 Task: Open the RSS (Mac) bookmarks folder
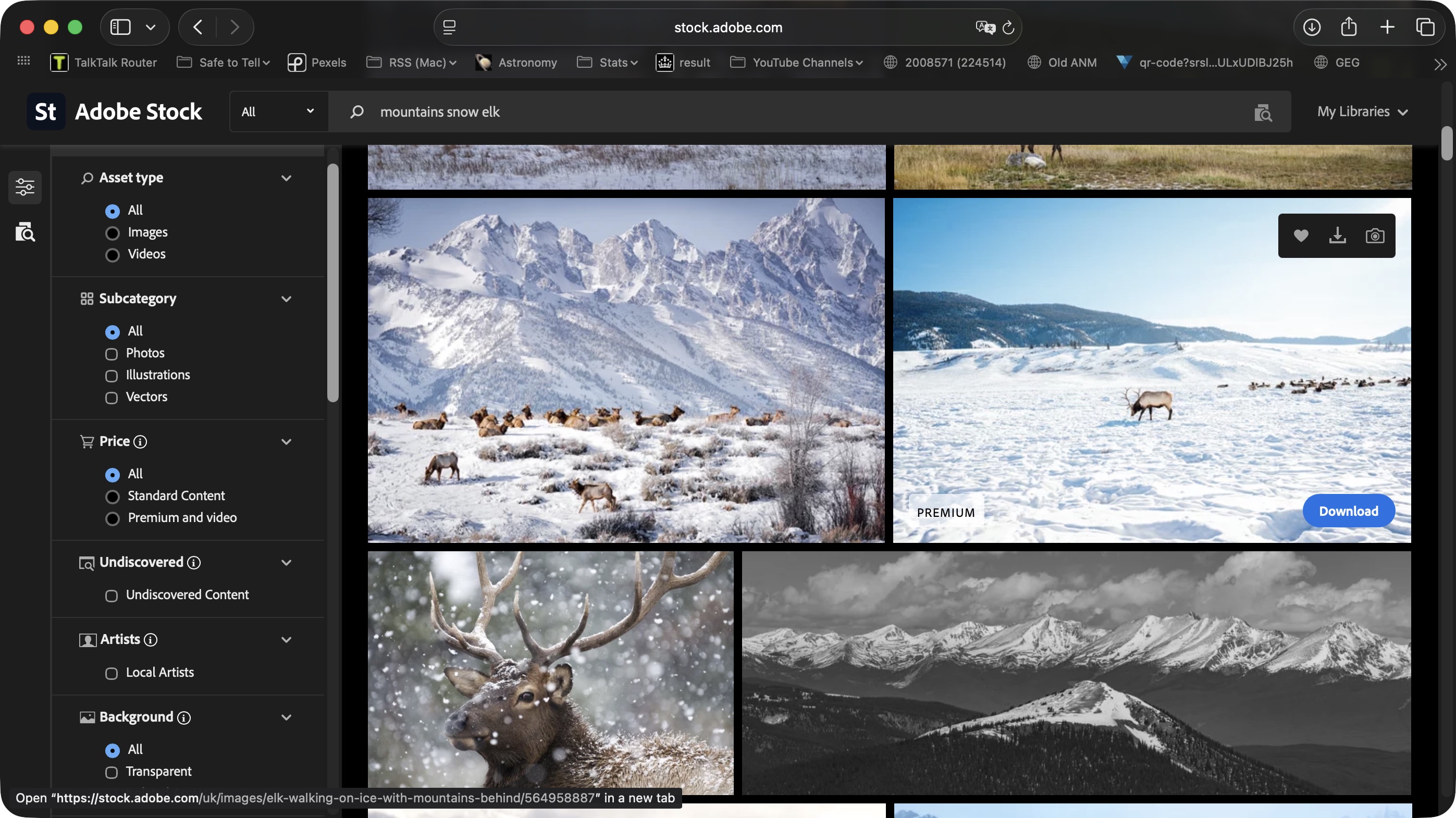pos(412,63)
